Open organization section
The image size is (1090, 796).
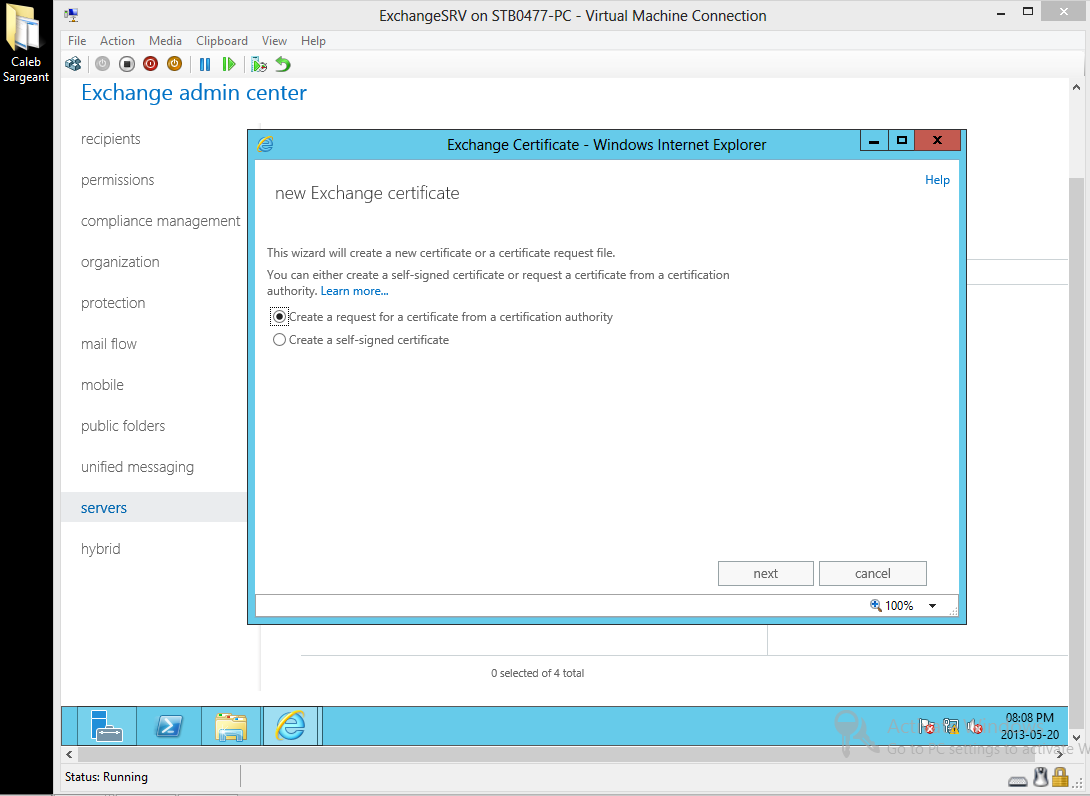[x=120, y=261]
